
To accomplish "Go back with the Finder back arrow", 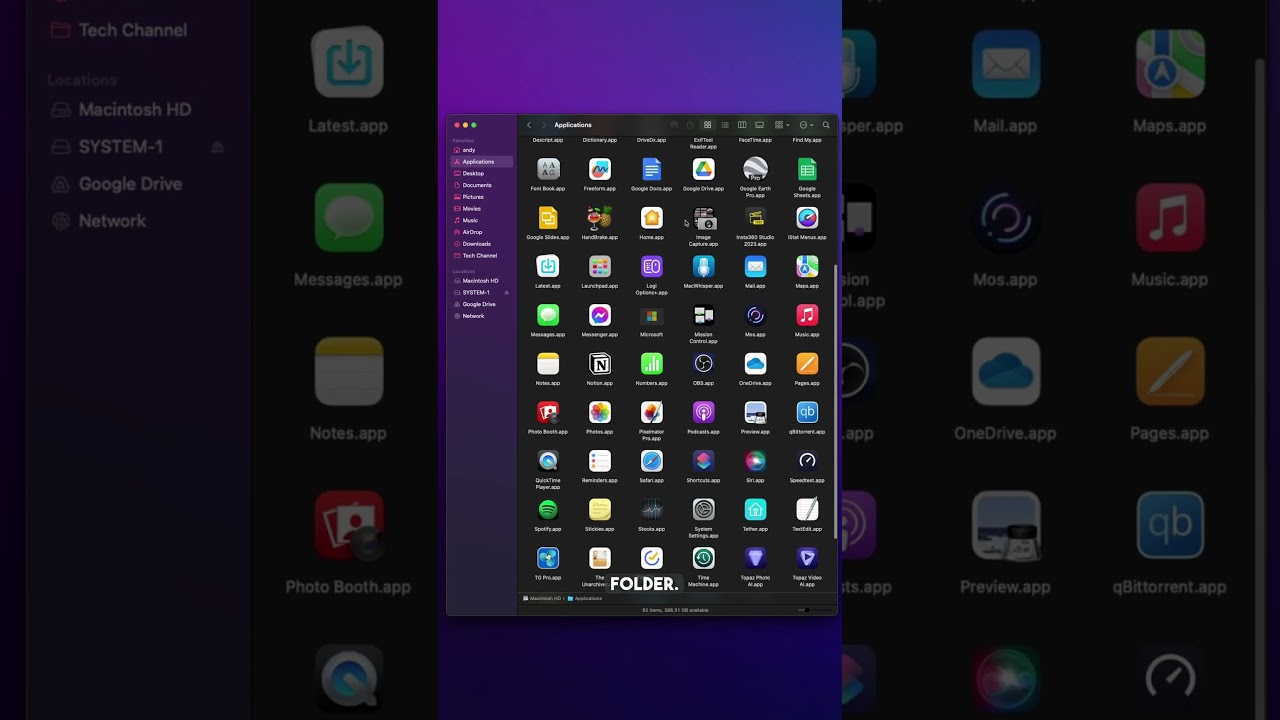I will click(x=529, y=125).
